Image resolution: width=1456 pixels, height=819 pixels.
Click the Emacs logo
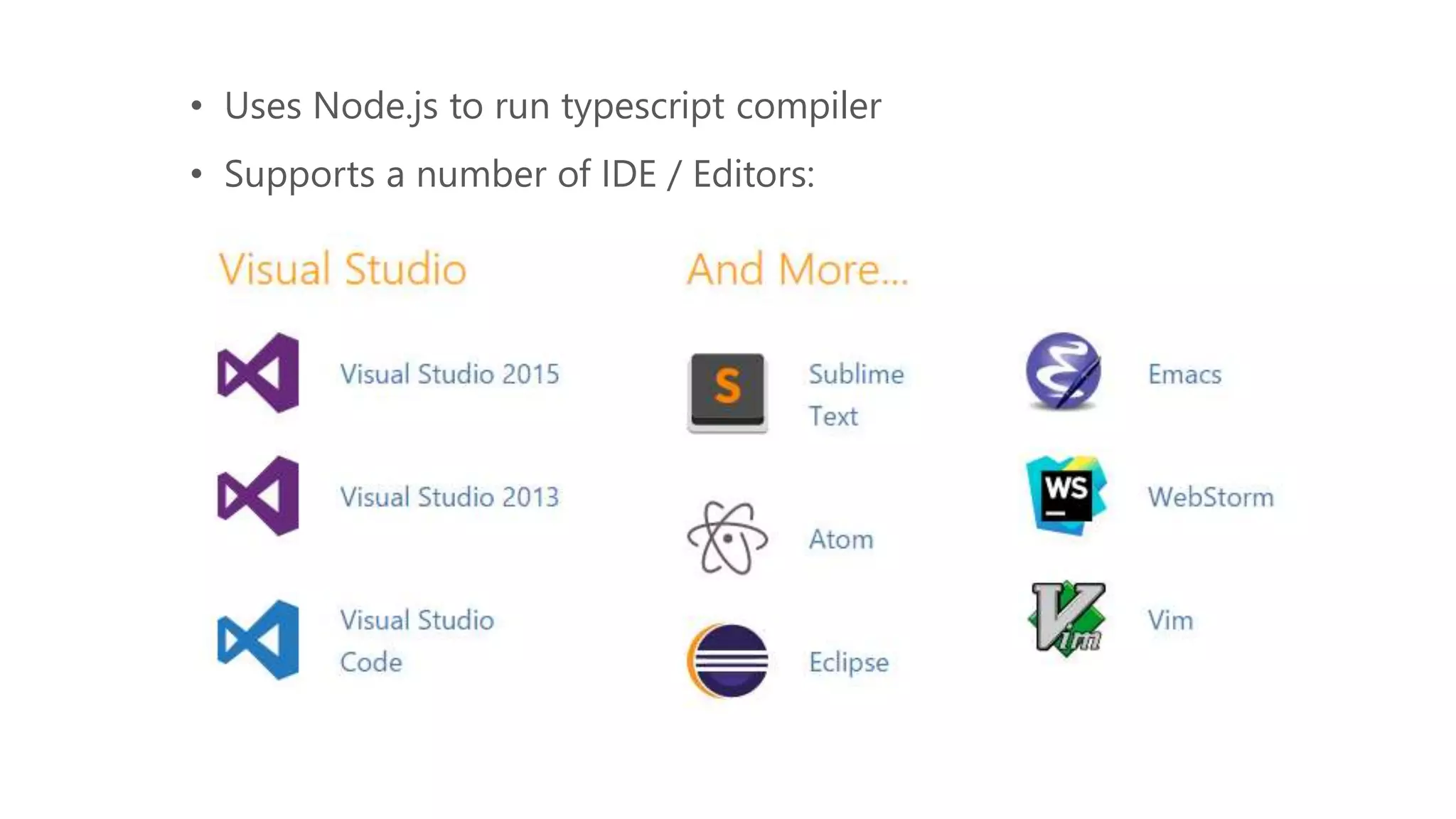coord(1064,371)
